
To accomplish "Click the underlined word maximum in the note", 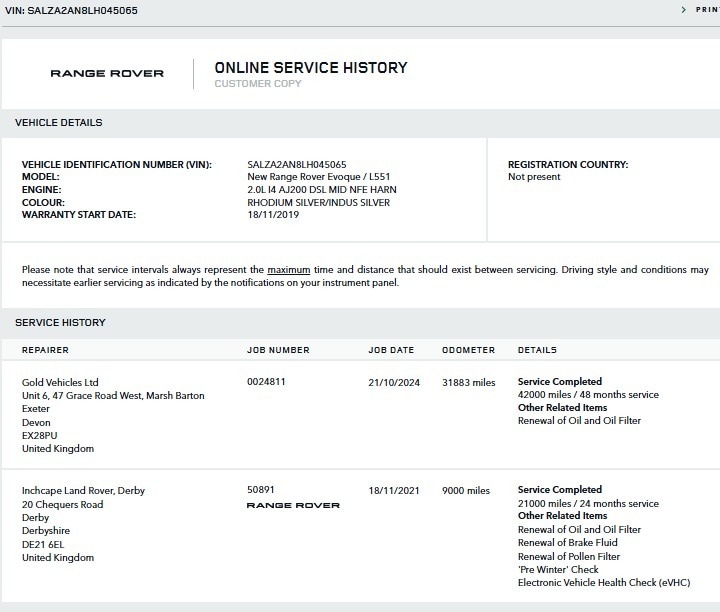I will [x=288, y=270].
